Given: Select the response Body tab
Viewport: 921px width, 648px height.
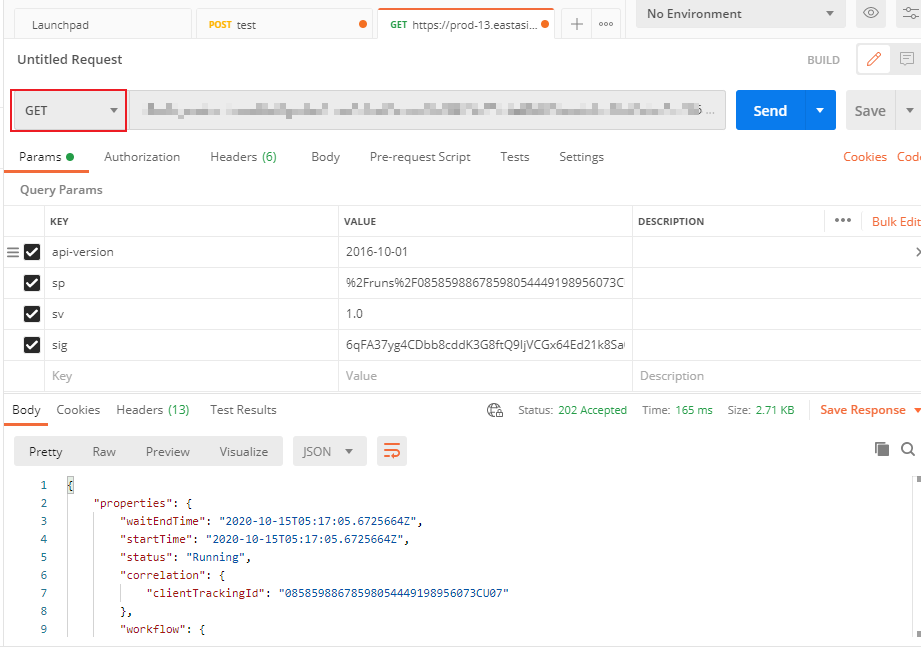Looking at the screenshot, I should (x=26, y=410).
